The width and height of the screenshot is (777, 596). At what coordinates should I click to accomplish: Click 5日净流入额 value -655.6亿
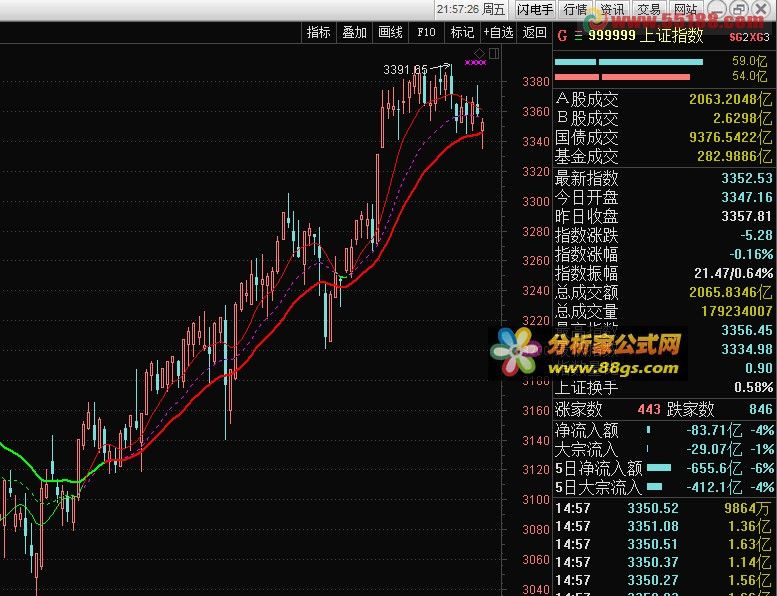pyautogui.click(x=714, y=468)
